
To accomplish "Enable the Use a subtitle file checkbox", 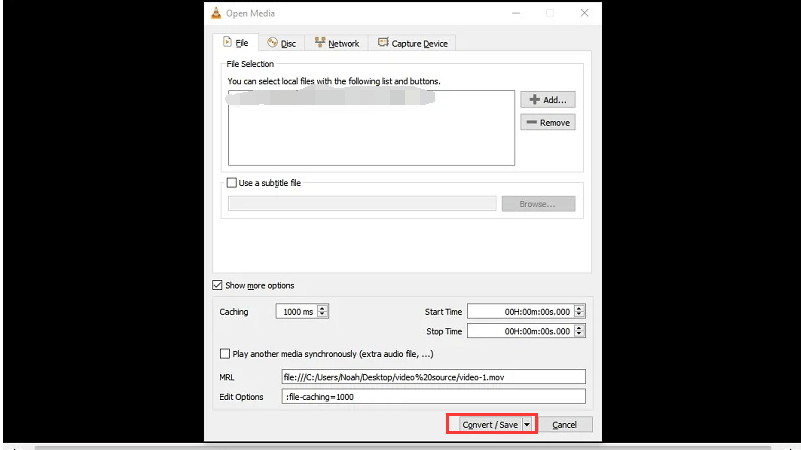I will 233,183.
